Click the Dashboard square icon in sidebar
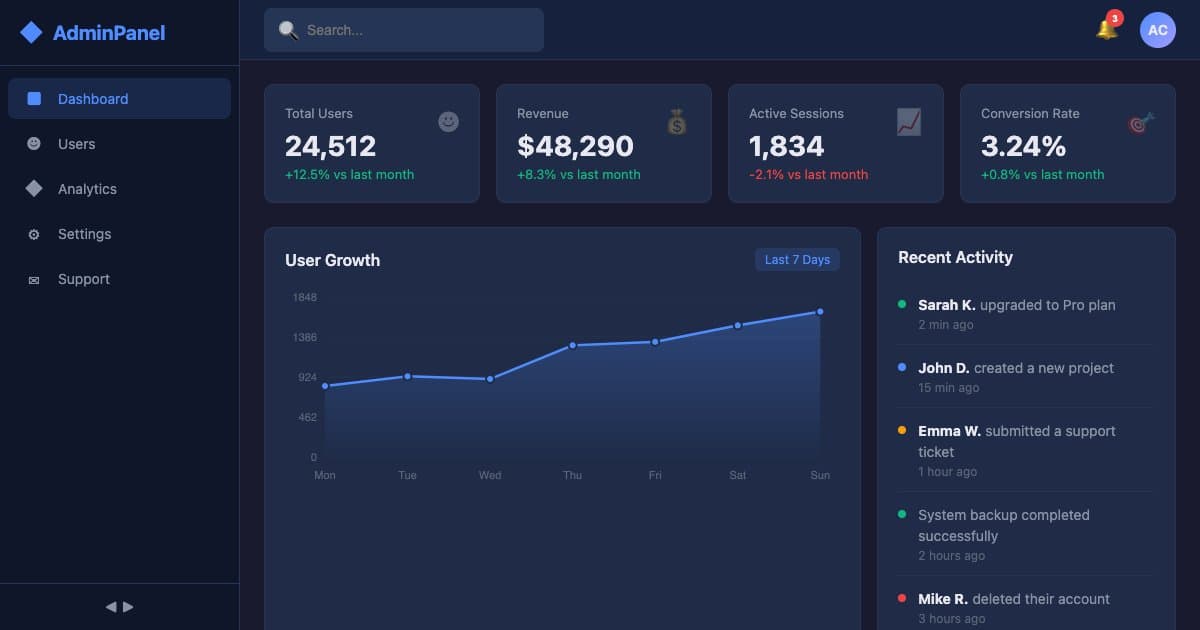Image resolution: width=1200 pixels, height=630 pixels. pos(34,99)
